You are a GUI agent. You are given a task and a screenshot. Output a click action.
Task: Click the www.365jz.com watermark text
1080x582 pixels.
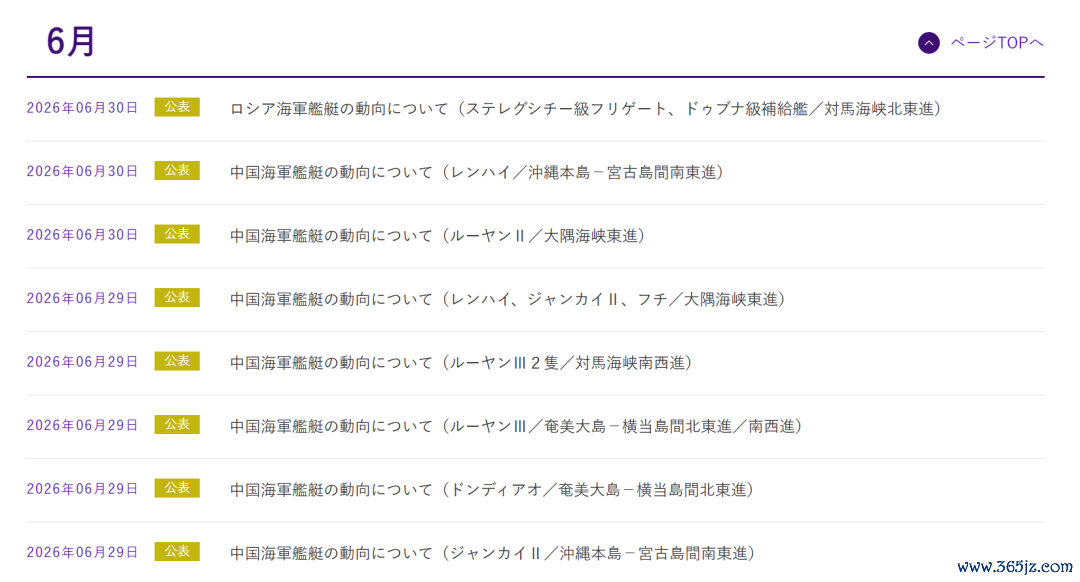click(x=1015, y=566)
